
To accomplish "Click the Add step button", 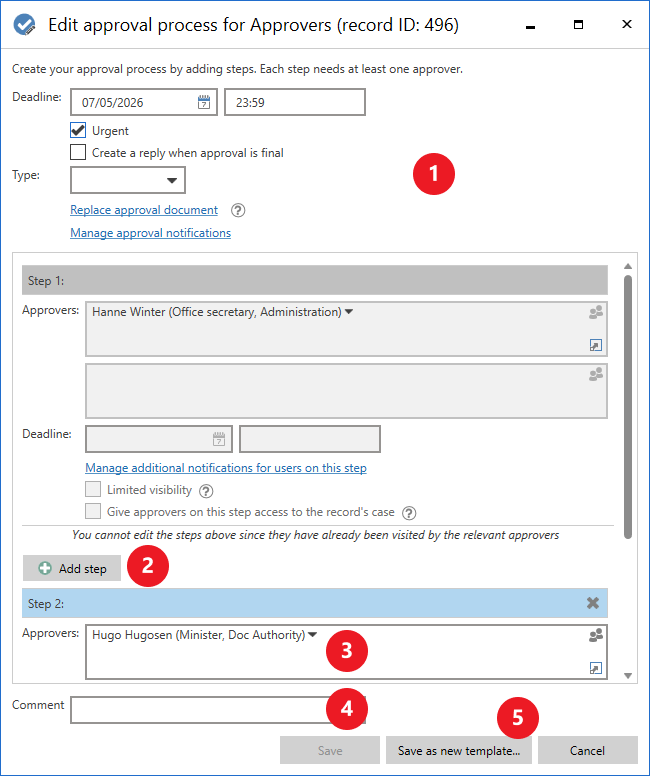I will [x=72, y=568].
